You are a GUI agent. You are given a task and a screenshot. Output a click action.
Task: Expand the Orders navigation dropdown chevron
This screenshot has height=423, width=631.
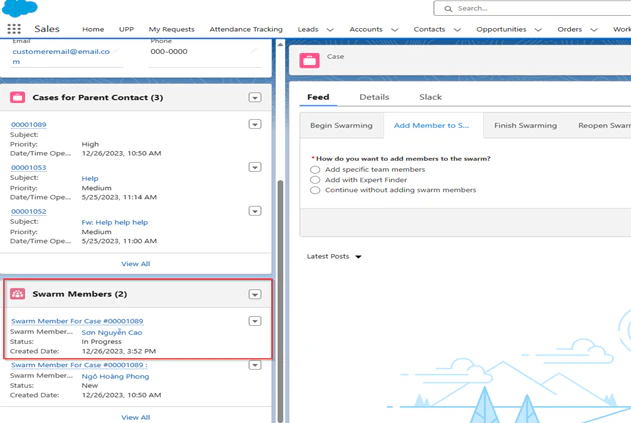pyautogui.click(x=594, y=29)
